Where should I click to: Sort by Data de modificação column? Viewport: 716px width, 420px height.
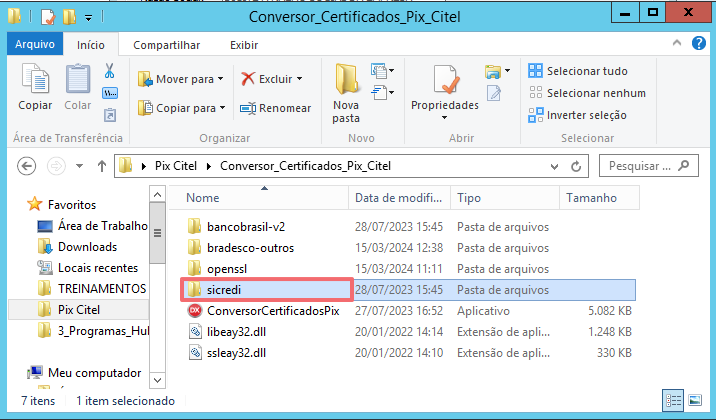coord(400,198)
